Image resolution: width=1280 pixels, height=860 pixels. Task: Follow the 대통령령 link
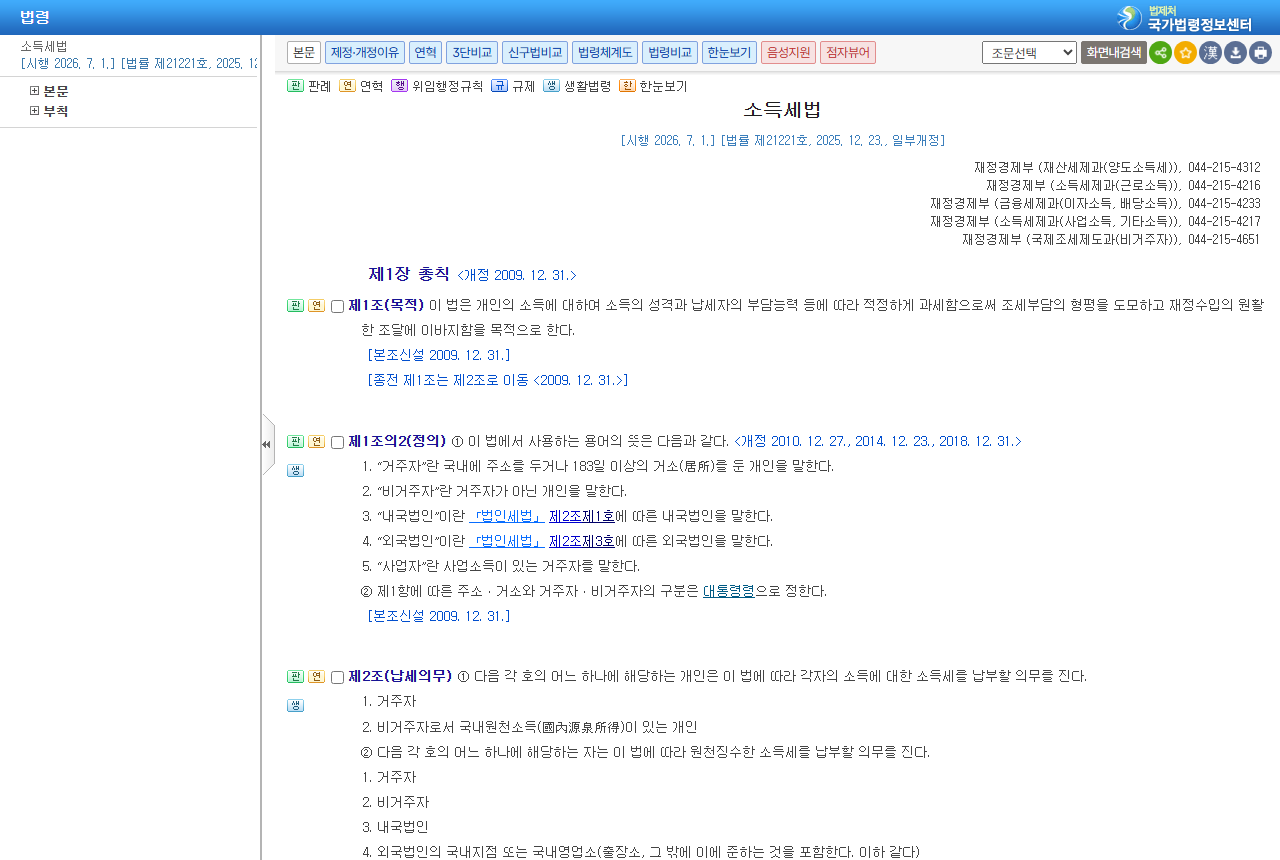point(729,591)
